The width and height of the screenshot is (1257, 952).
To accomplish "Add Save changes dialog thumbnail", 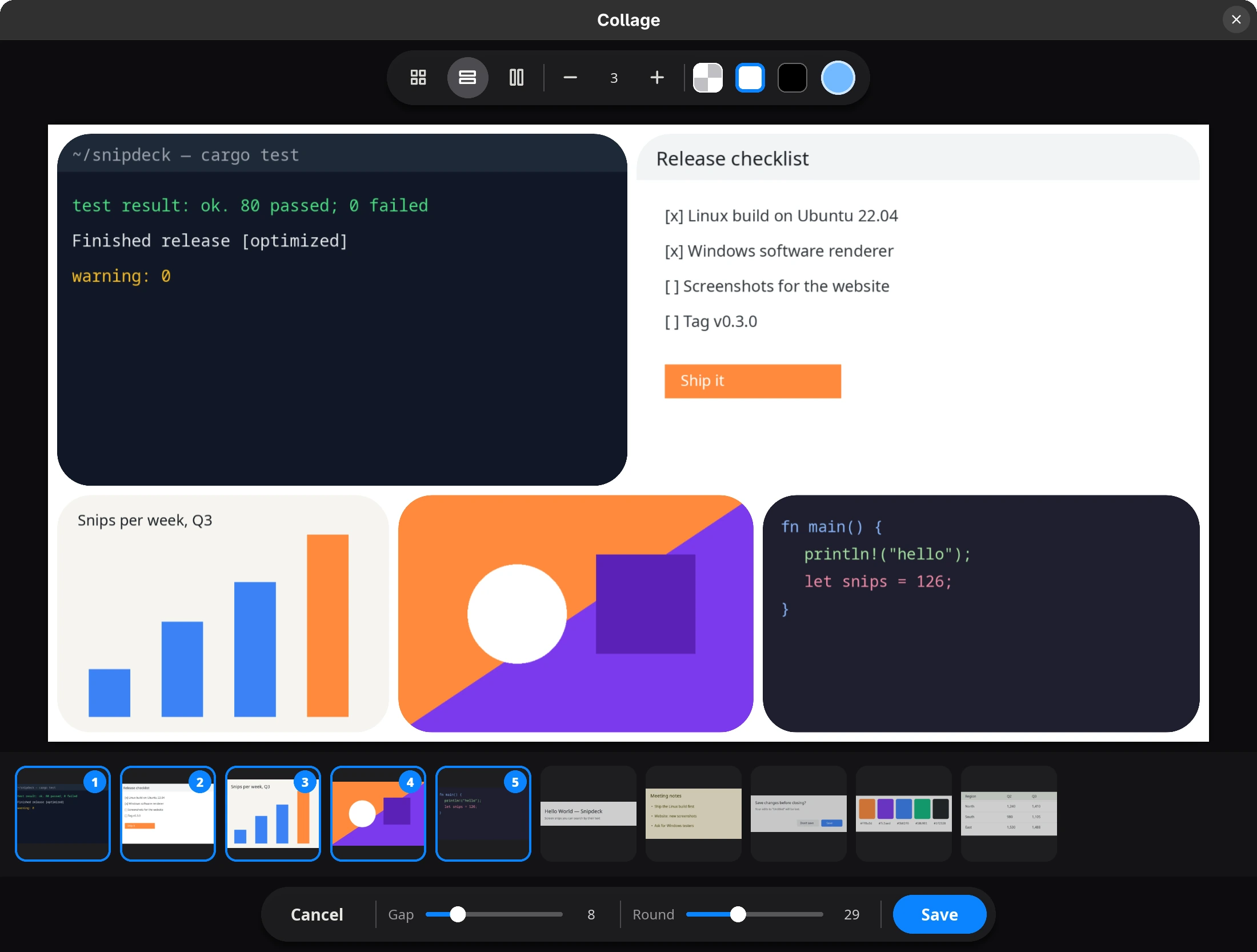I will pyautogui.click(x=799, y=814).
